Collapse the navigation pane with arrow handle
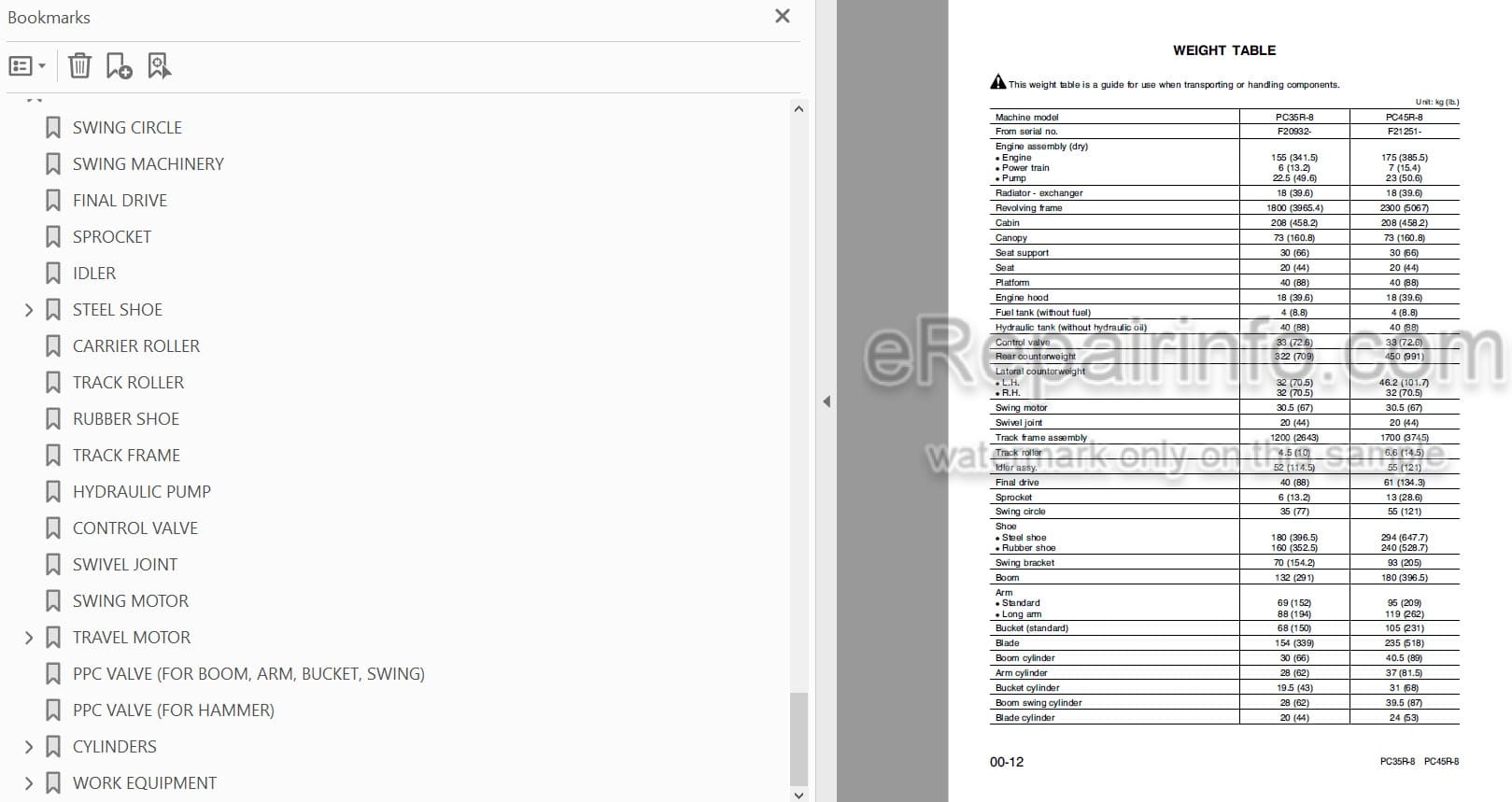This screenshot has width=1512, height=802. pyautogui.click(x=827, y=401)
